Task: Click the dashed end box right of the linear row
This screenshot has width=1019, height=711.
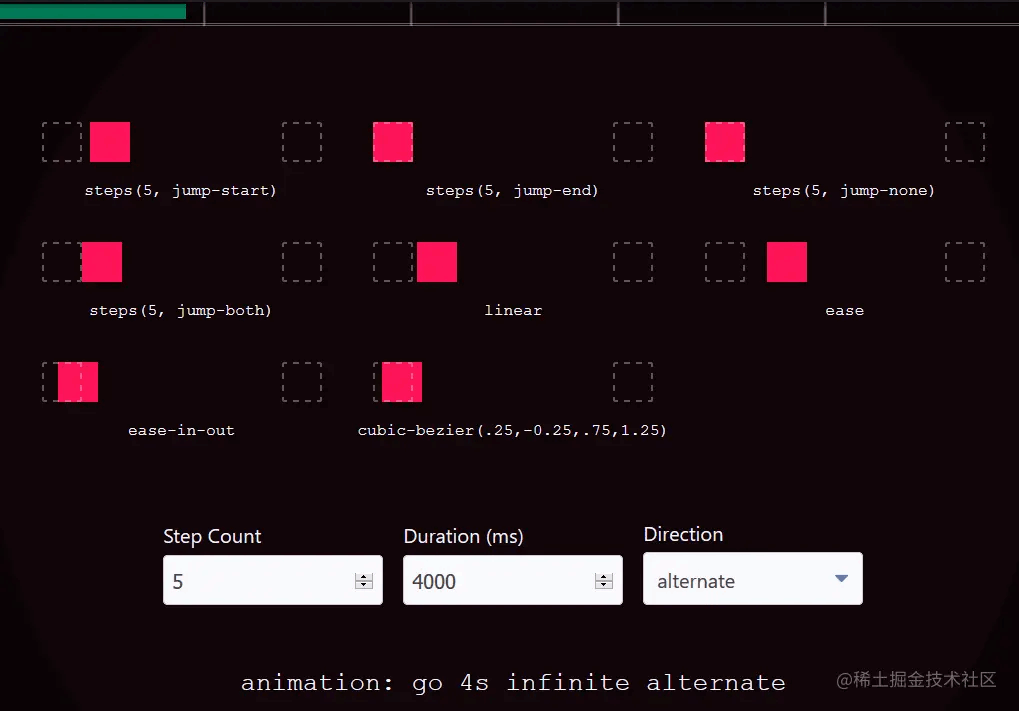Action: [x=633, y=262]
